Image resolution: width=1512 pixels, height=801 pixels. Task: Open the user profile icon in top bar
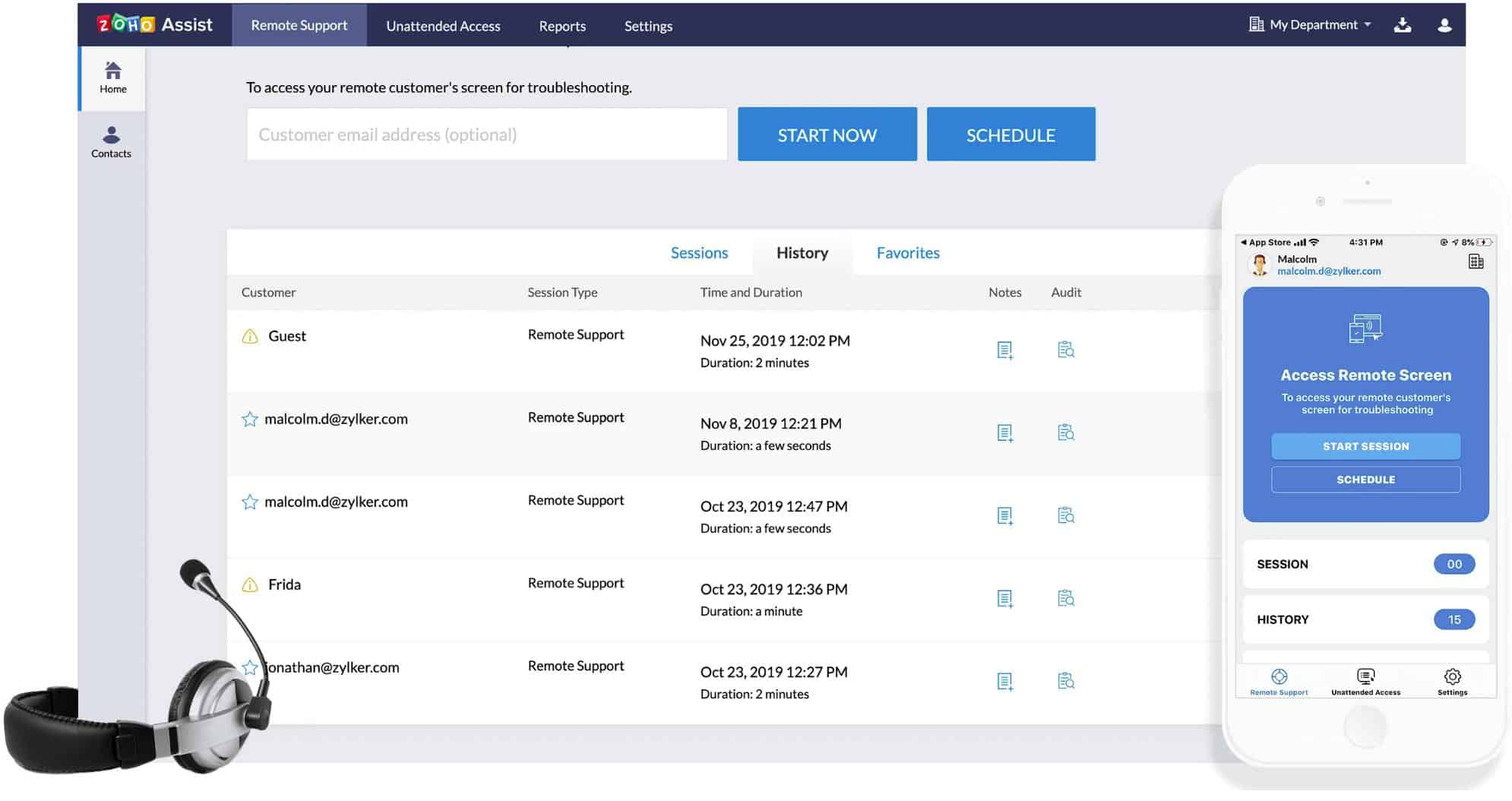1444,25
